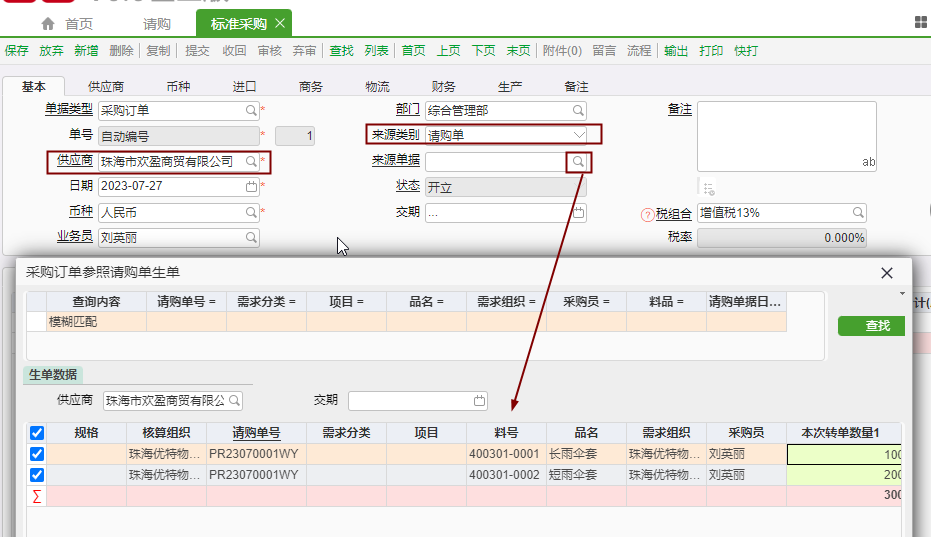Close the 采购订单参照请购单生单 dialog
The height and width of the screenshot is (537, 931).
point(886,273)
